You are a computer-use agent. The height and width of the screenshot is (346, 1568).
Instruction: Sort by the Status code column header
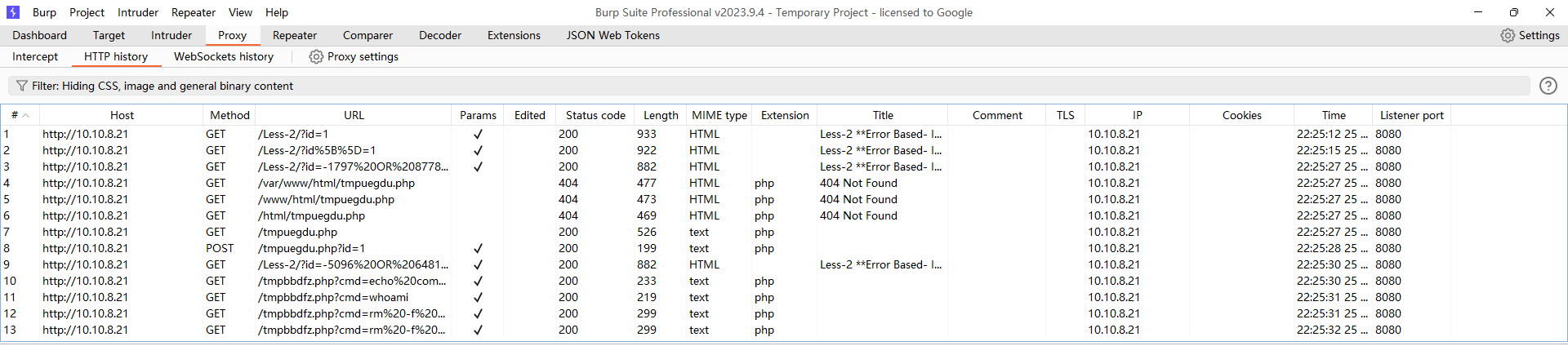point(595,115)
